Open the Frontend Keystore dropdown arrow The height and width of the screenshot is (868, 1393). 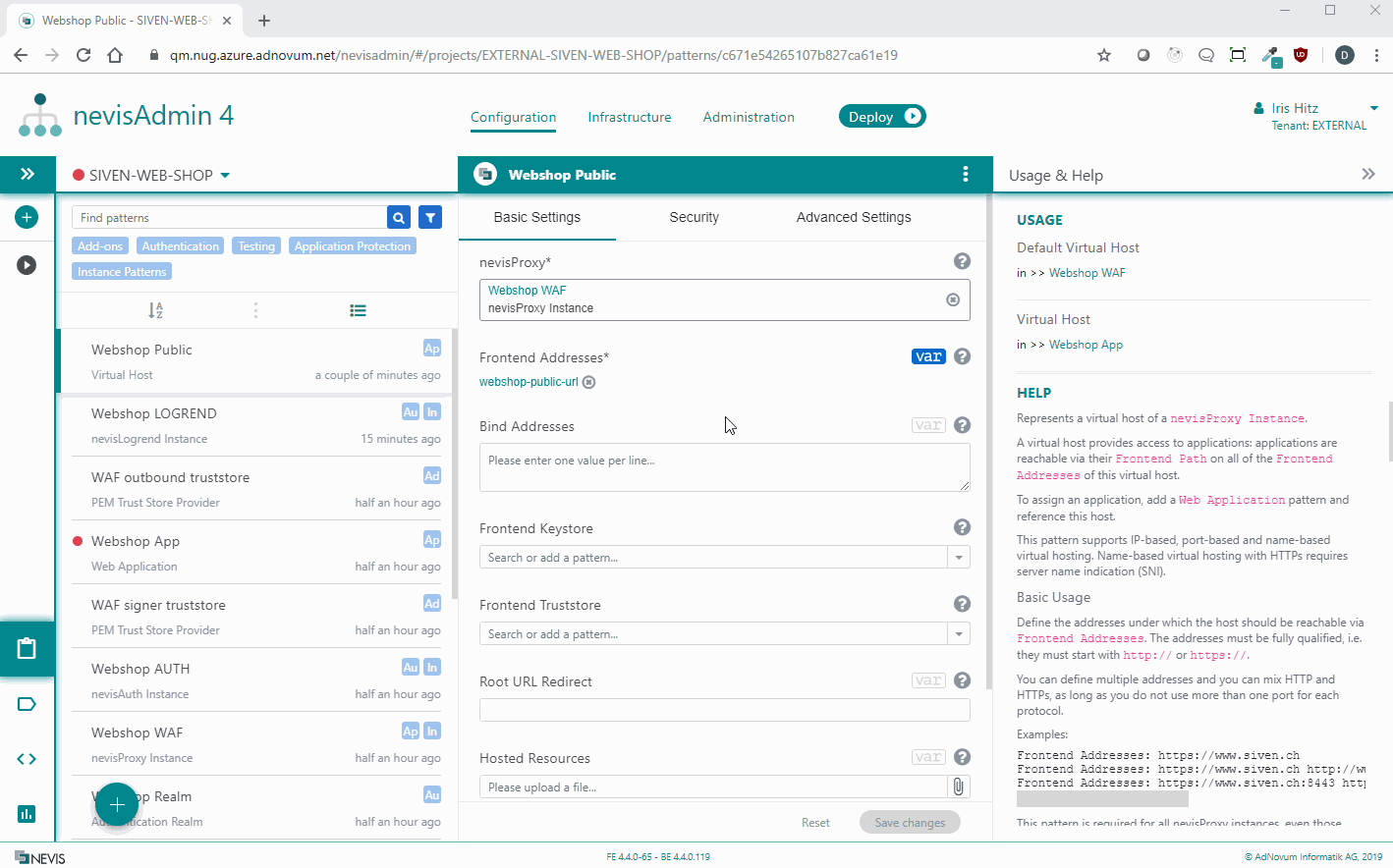(959, 558)
